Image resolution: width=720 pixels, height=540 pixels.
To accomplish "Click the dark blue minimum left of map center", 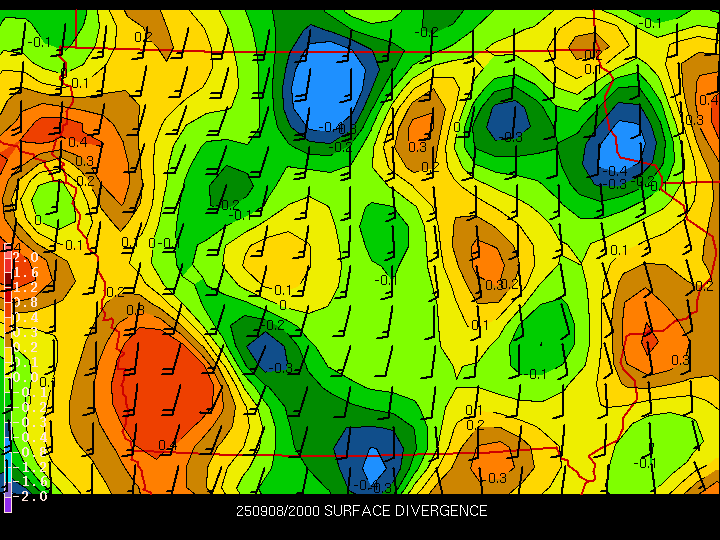I will click(x=266, y=351).
